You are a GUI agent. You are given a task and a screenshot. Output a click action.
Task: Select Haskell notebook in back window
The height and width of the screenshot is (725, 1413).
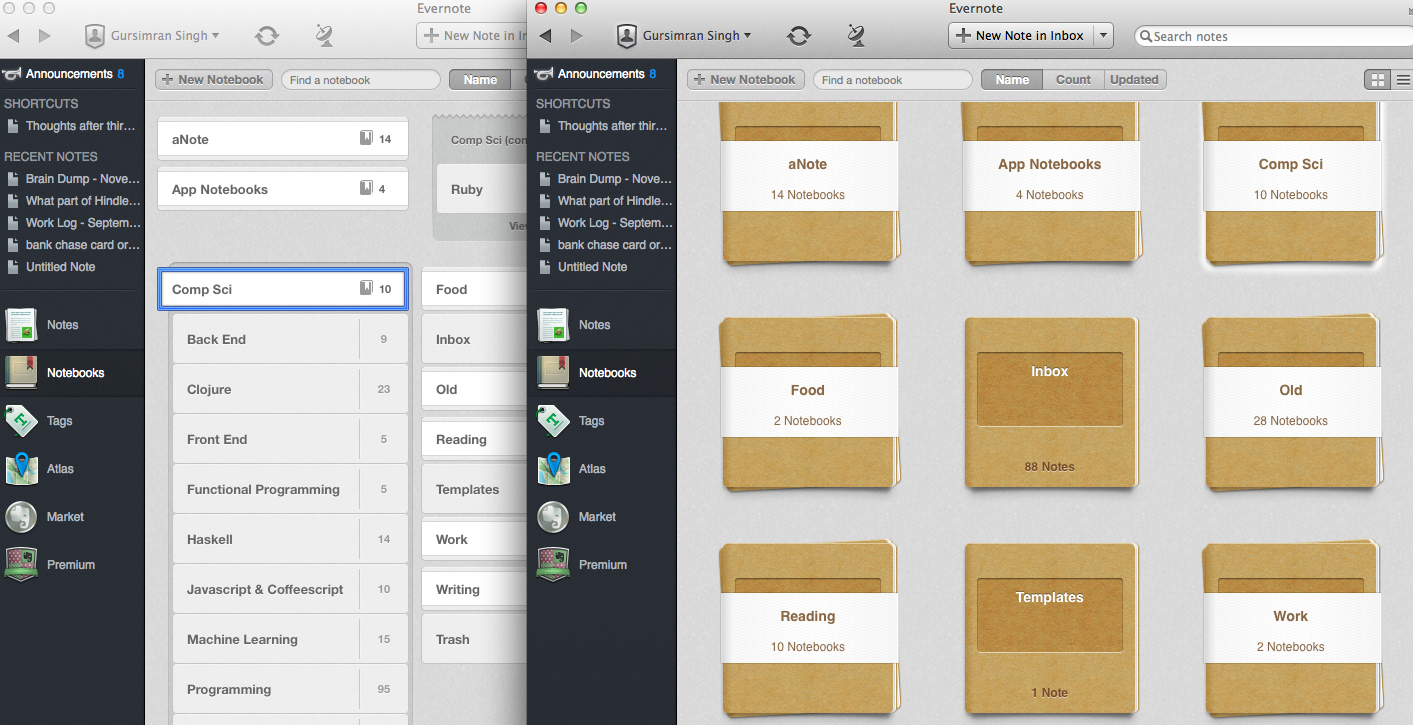[x=290, y=539]
